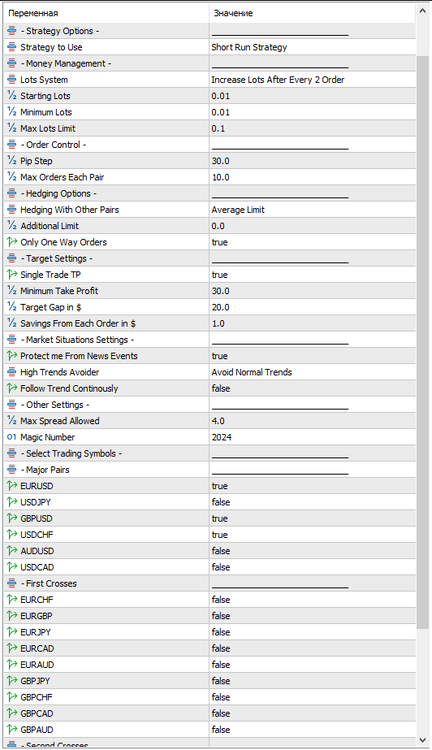Open the Average Limit value dropdown
This screenshot has width=432, height=750.
point(312,210)
